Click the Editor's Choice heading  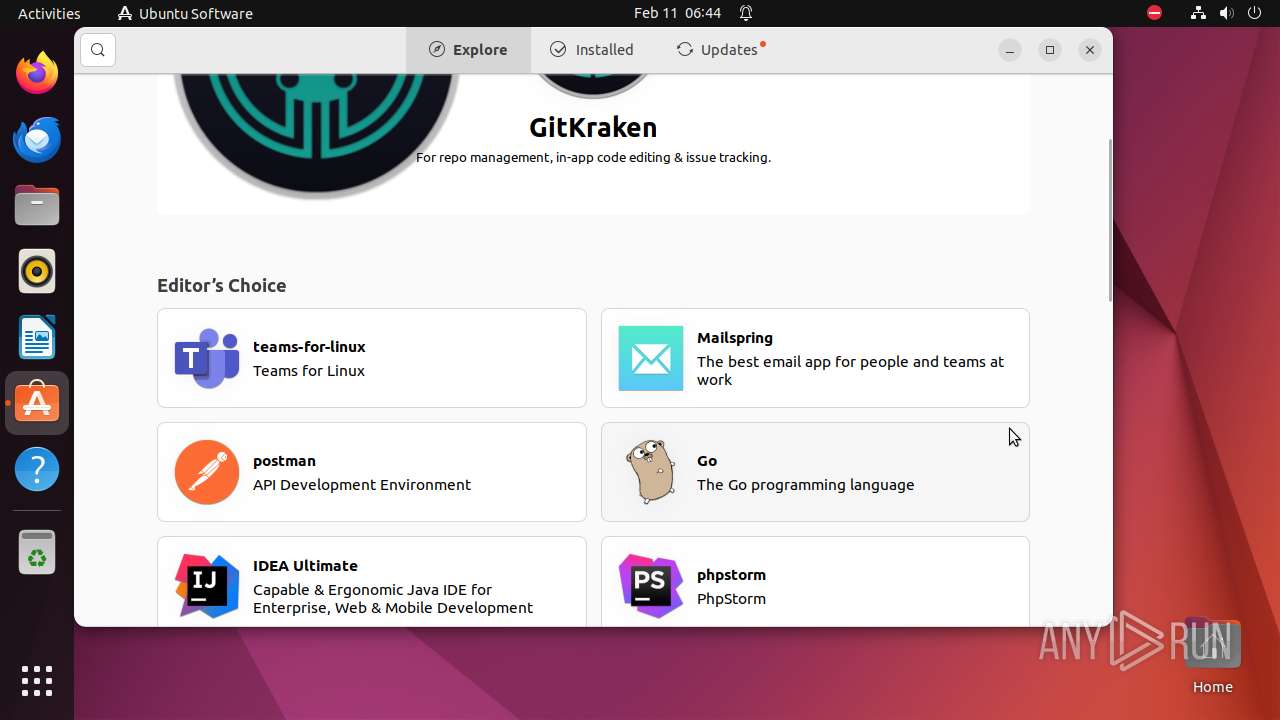(221, 285)
